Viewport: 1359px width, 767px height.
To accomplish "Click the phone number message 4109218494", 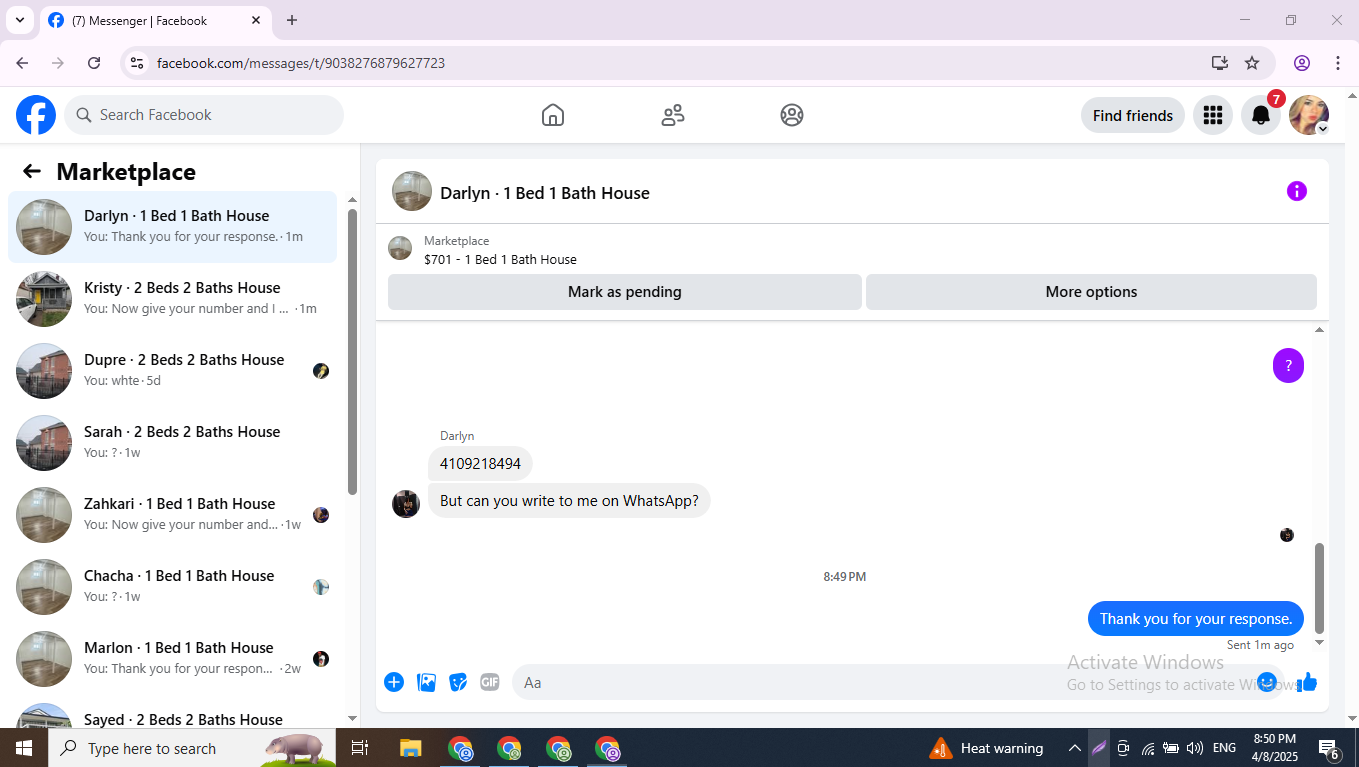I will (480, 464).
